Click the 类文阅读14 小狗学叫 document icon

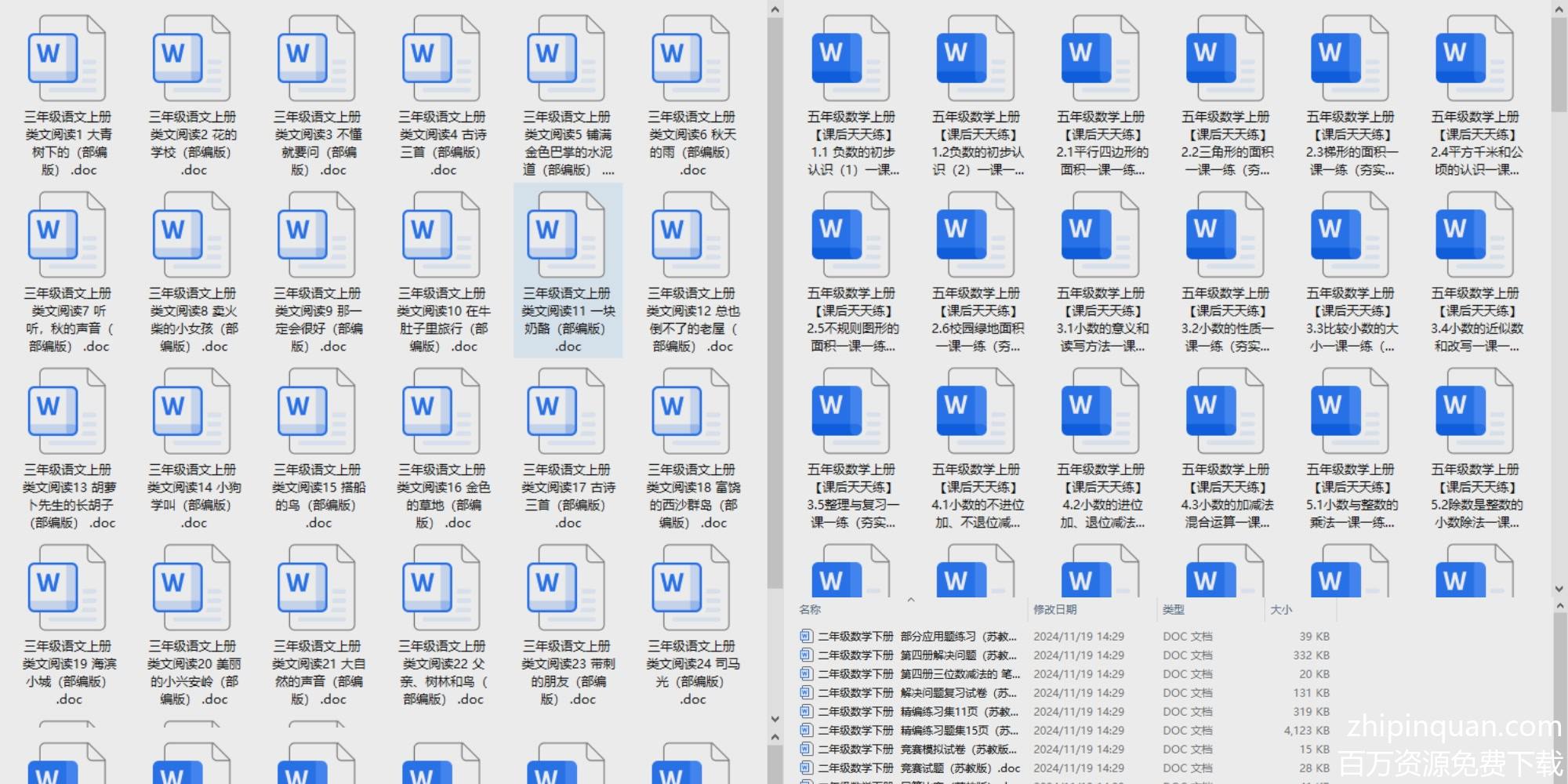point(191,412)
